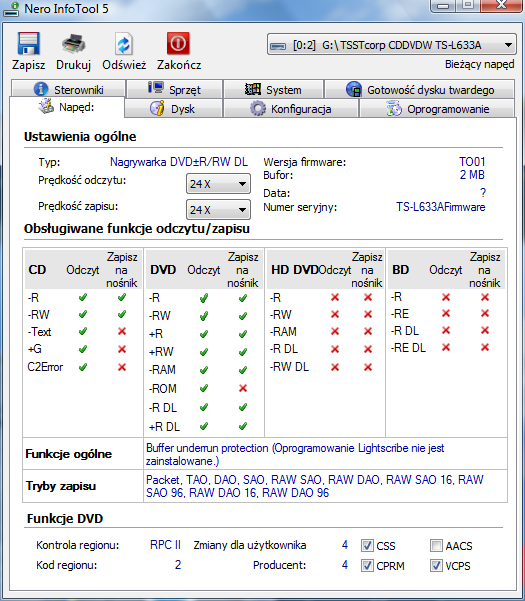Close the Nero InfoTool window
This screenshot has height=601, width=525.
click(x=502, y=5)
